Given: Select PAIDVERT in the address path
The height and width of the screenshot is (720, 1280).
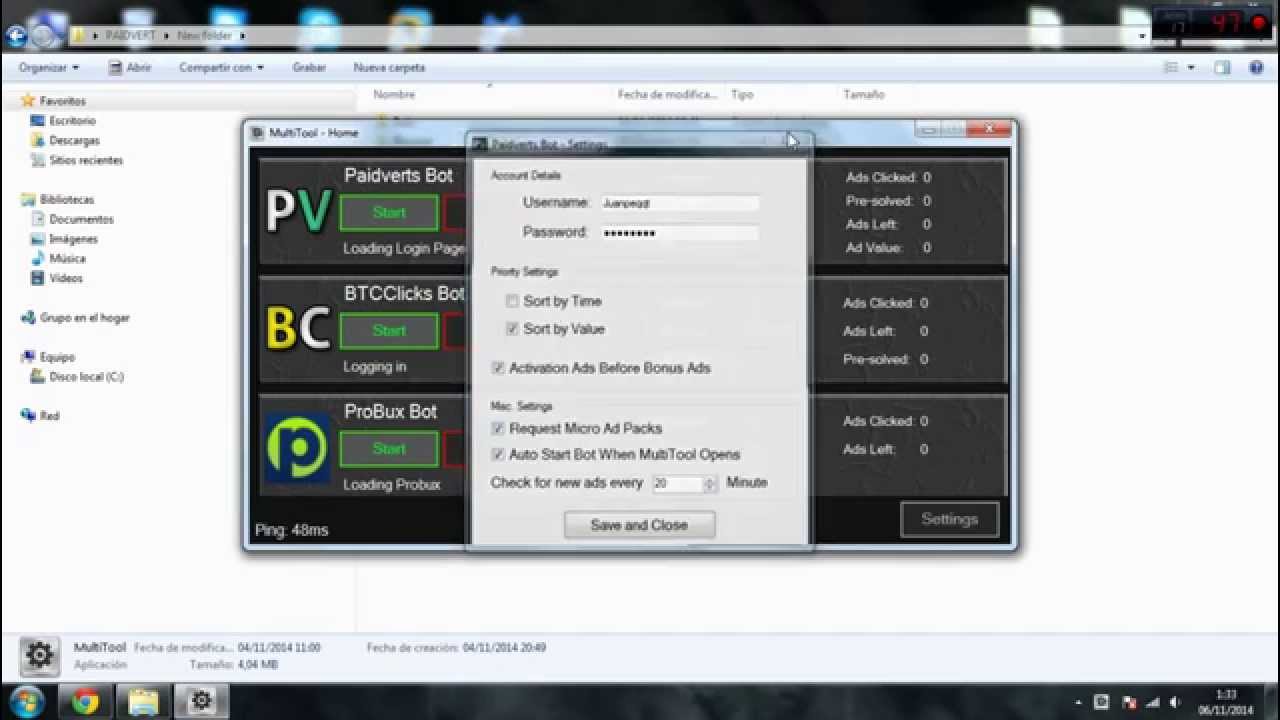Looking at the screenshot, I should pos(130,36).
